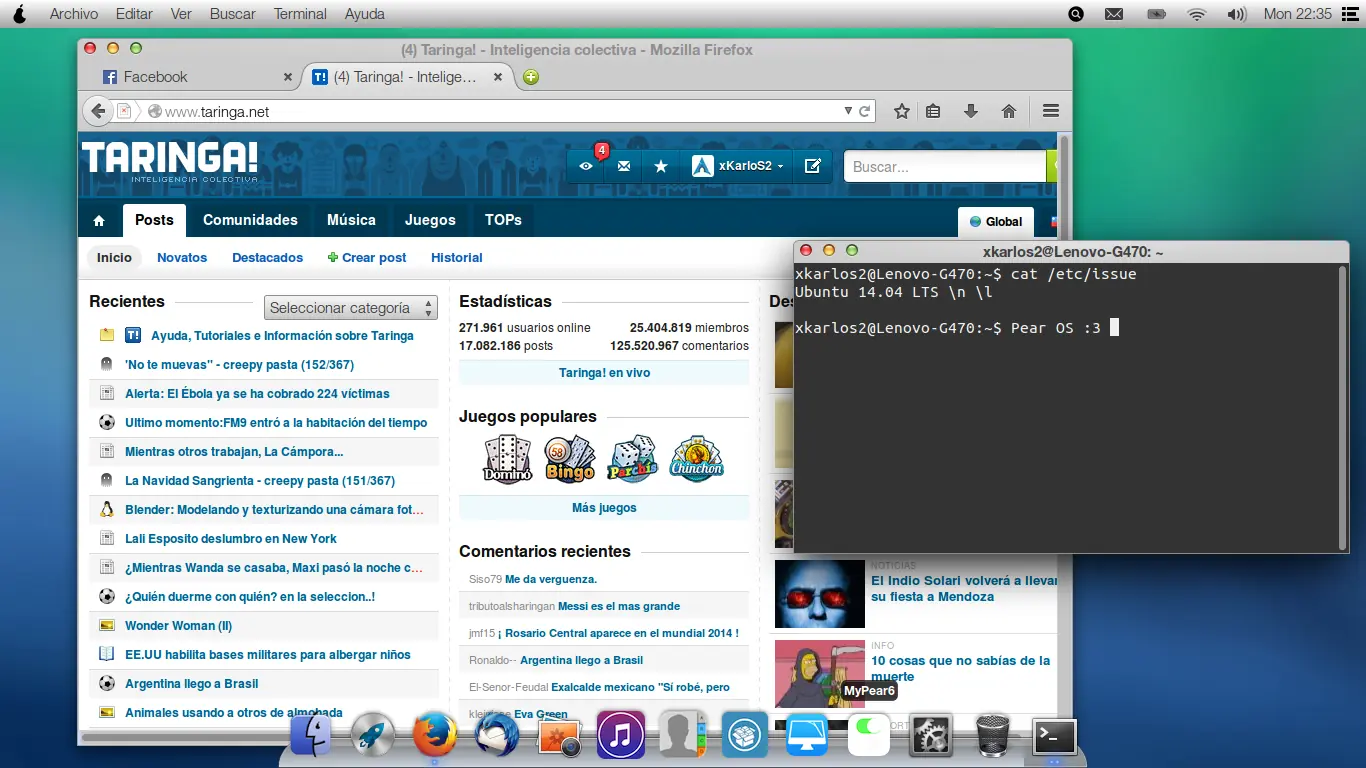Open the Ayuda menu

[x=365, y=14]
